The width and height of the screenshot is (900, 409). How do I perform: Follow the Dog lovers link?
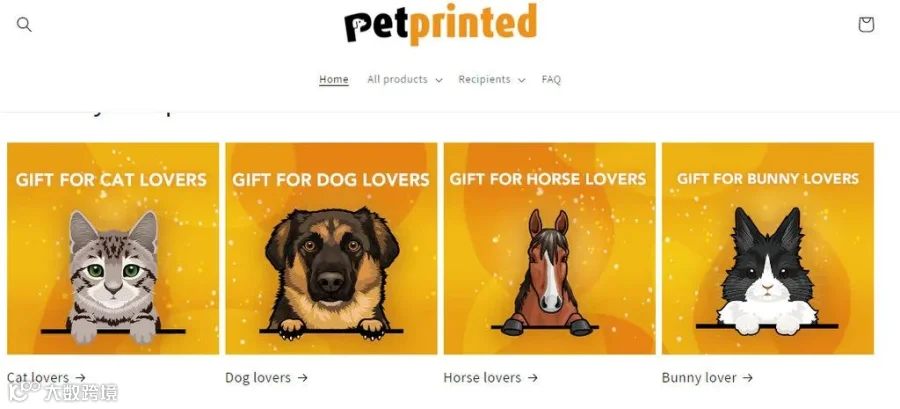click(258, 377)
